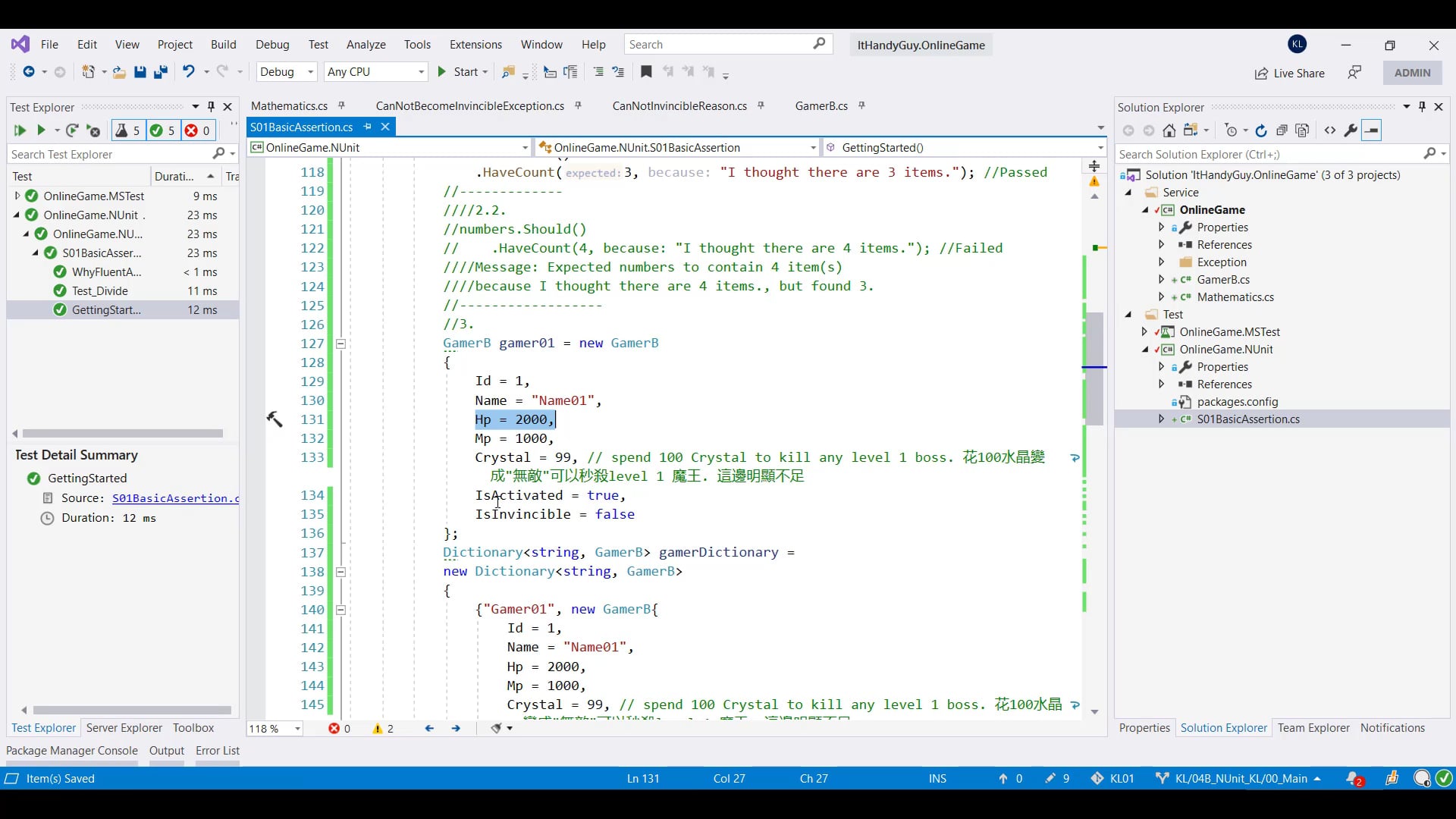Open Properties wrench icon in Solution Explorer
The image size is (1456, 819).
pyautogui.click(x=1351, y=130)
